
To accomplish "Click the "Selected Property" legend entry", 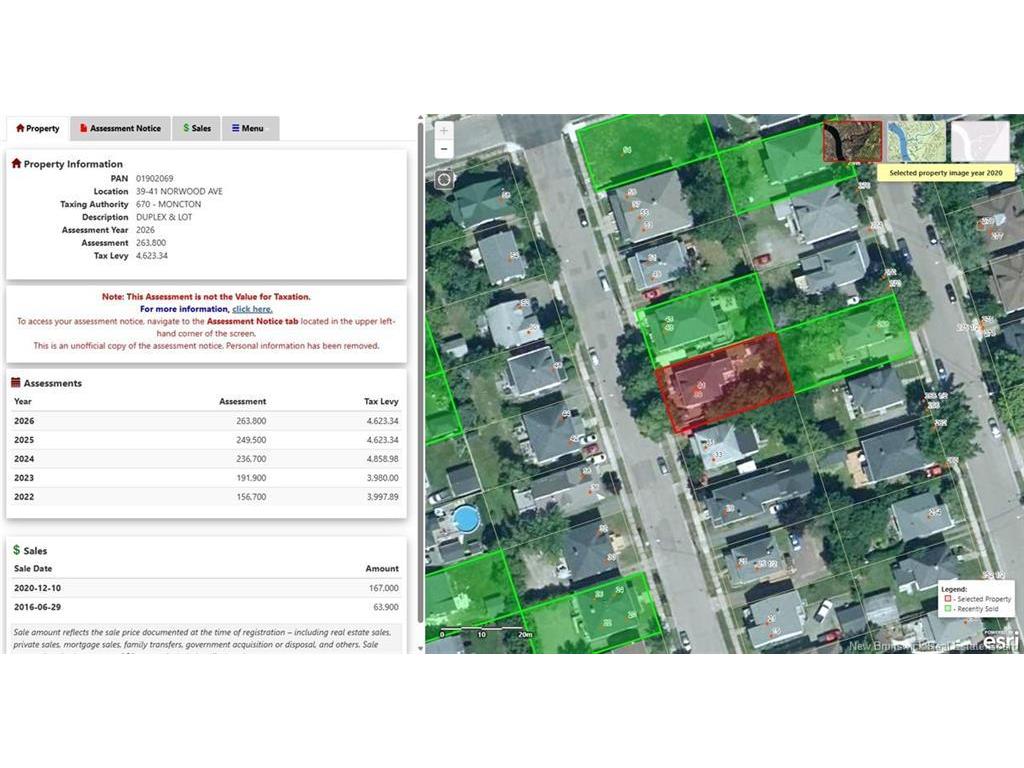I will tap(978, 599).
